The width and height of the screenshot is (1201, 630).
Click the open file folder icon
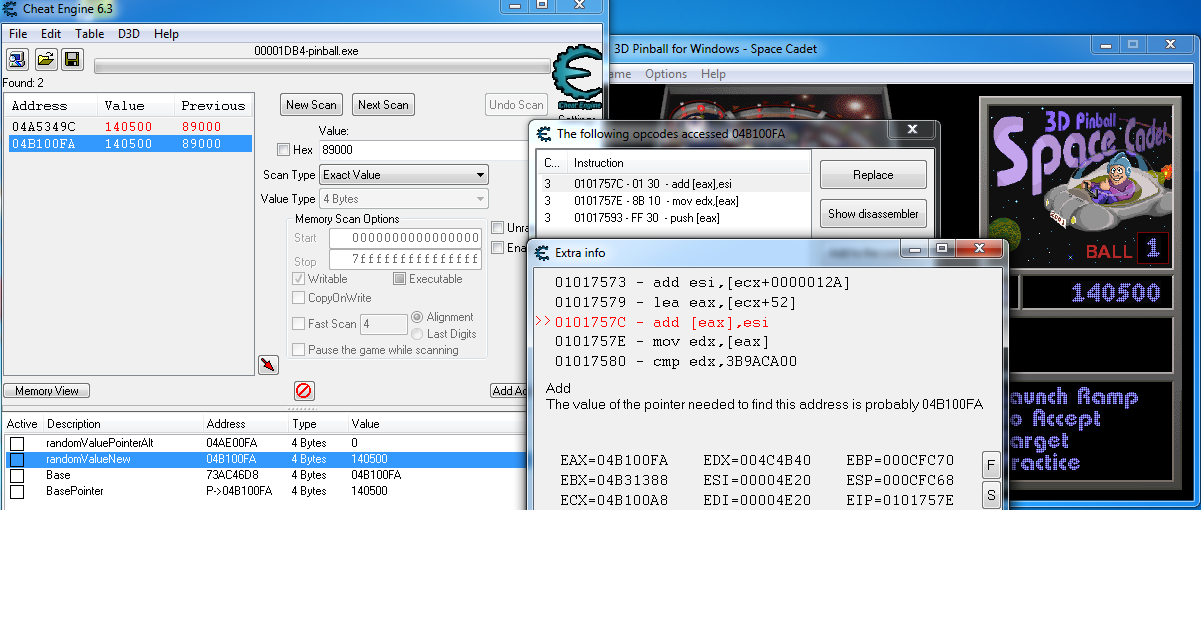(x=45, y=60)
